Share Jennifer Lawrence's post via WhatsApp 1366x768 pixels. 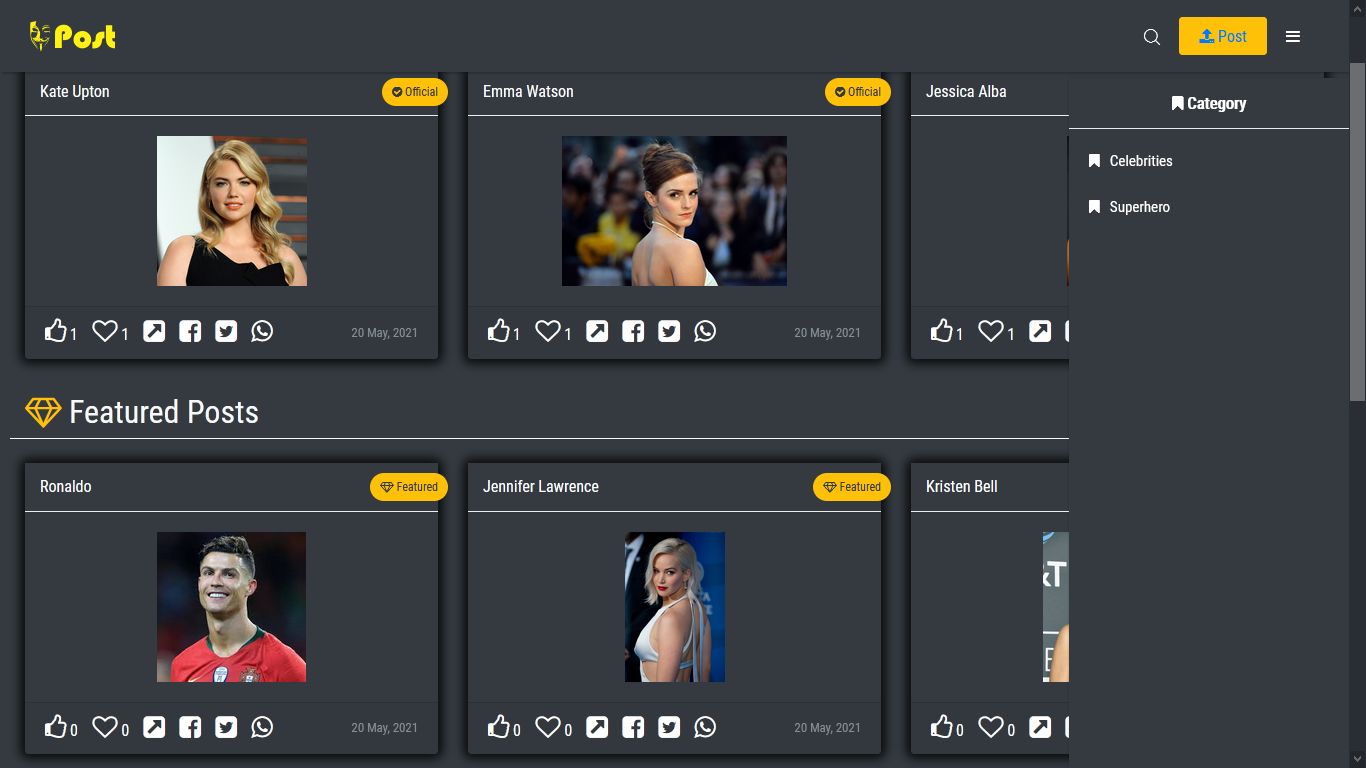[705, 727]
